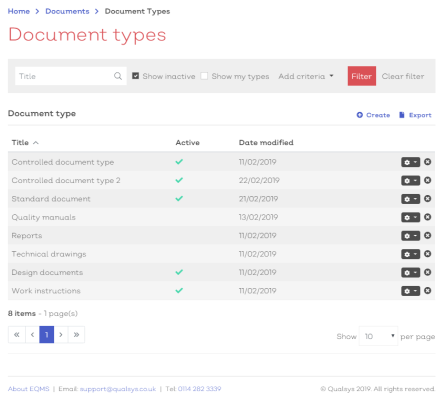Expand the Add criteria dropdown
446x400 pixels.
click(x=306, y=76)
